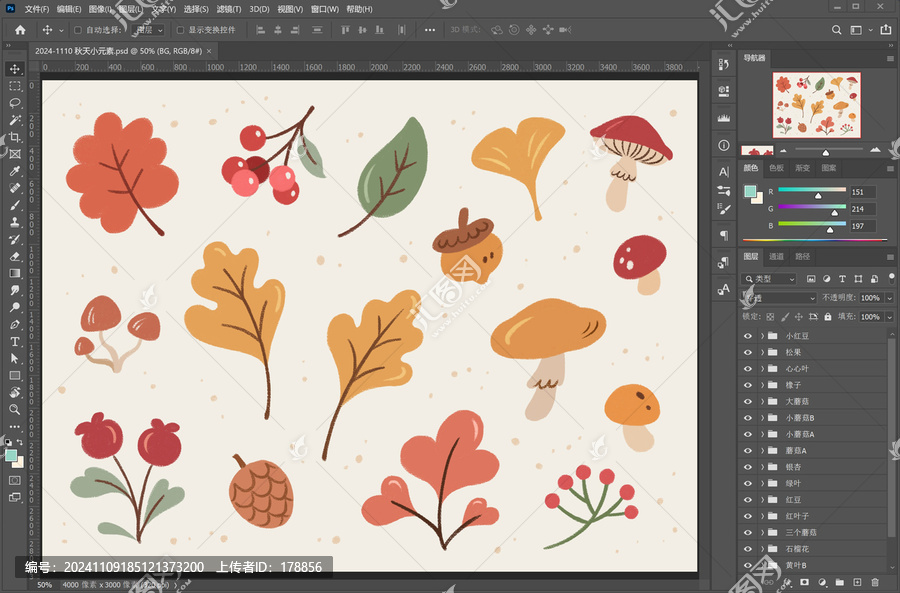900x593 pixels.
Task: Click the create new layer icon
Action: click(858, 582)
